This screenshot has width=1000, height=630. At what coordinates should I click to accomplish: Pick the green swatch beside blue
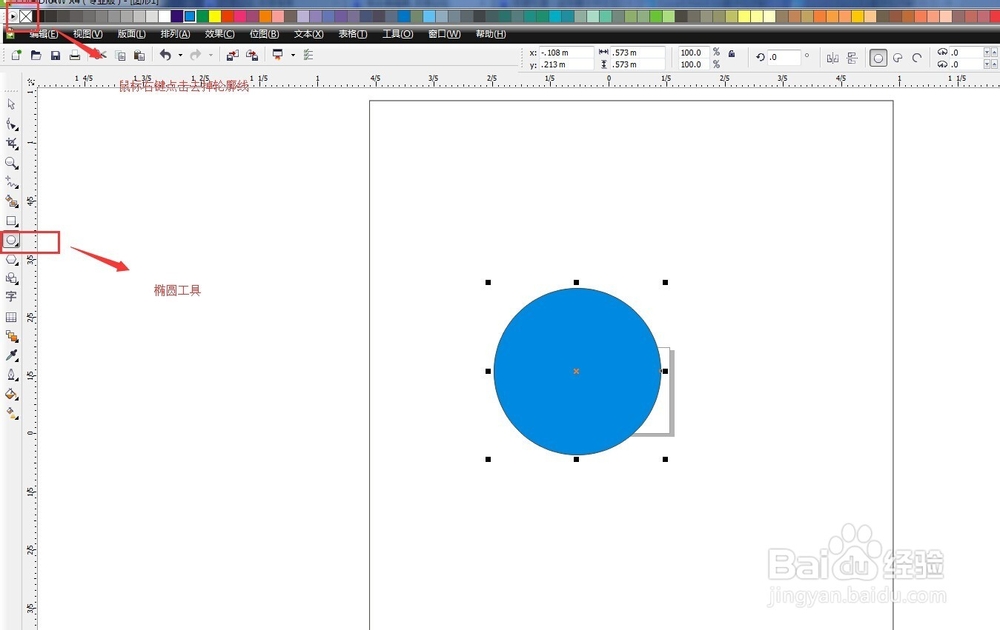coord(203,17)
